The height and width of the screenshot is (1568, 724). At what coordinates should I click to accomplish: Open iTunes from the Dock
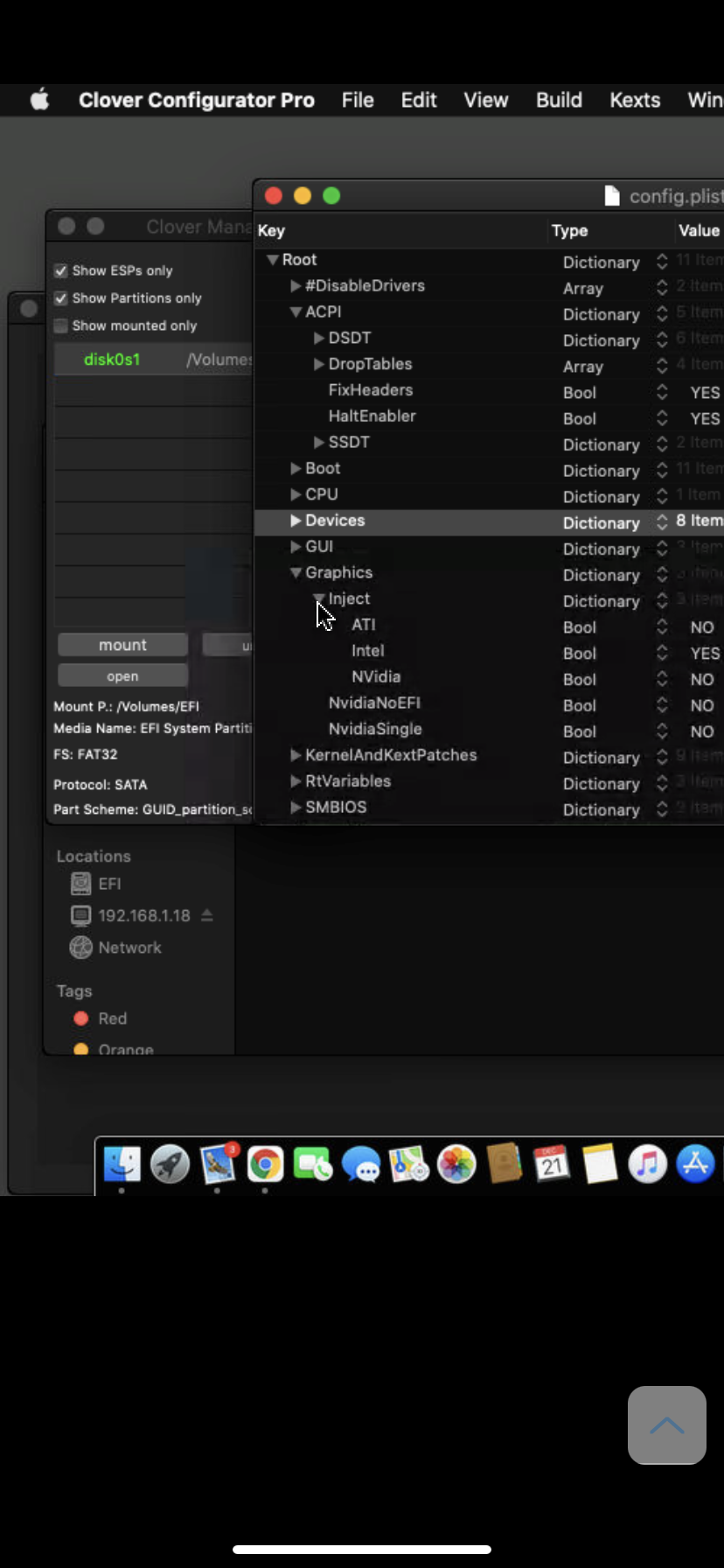pos(648,1164)
